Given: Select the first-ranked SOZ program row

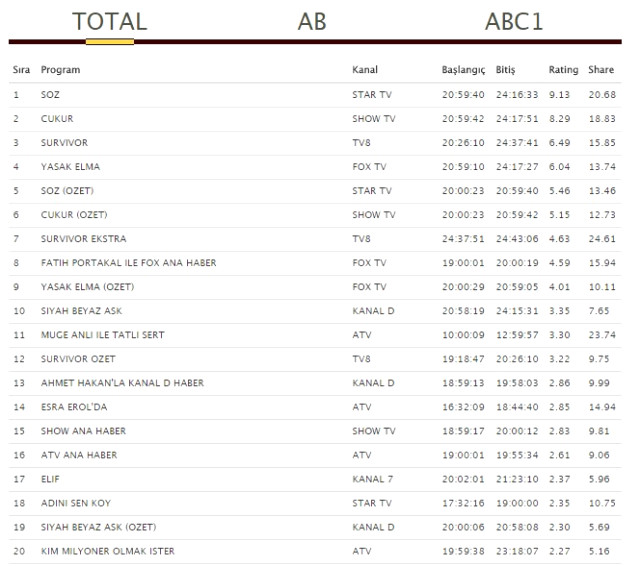Looking at the screenshot, I should pyautogui.click(x=50, y=95).
